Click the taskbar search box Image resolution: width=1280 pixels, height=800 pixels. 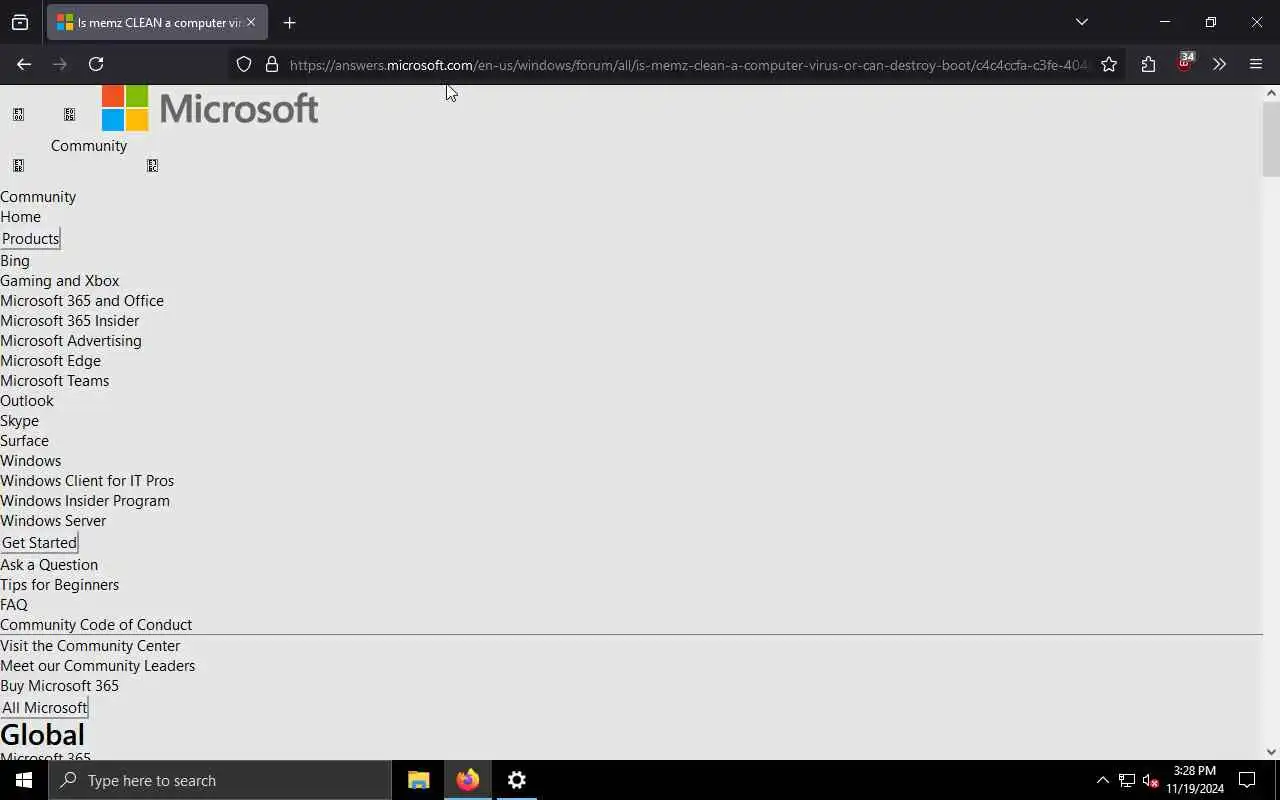[220, 780]
